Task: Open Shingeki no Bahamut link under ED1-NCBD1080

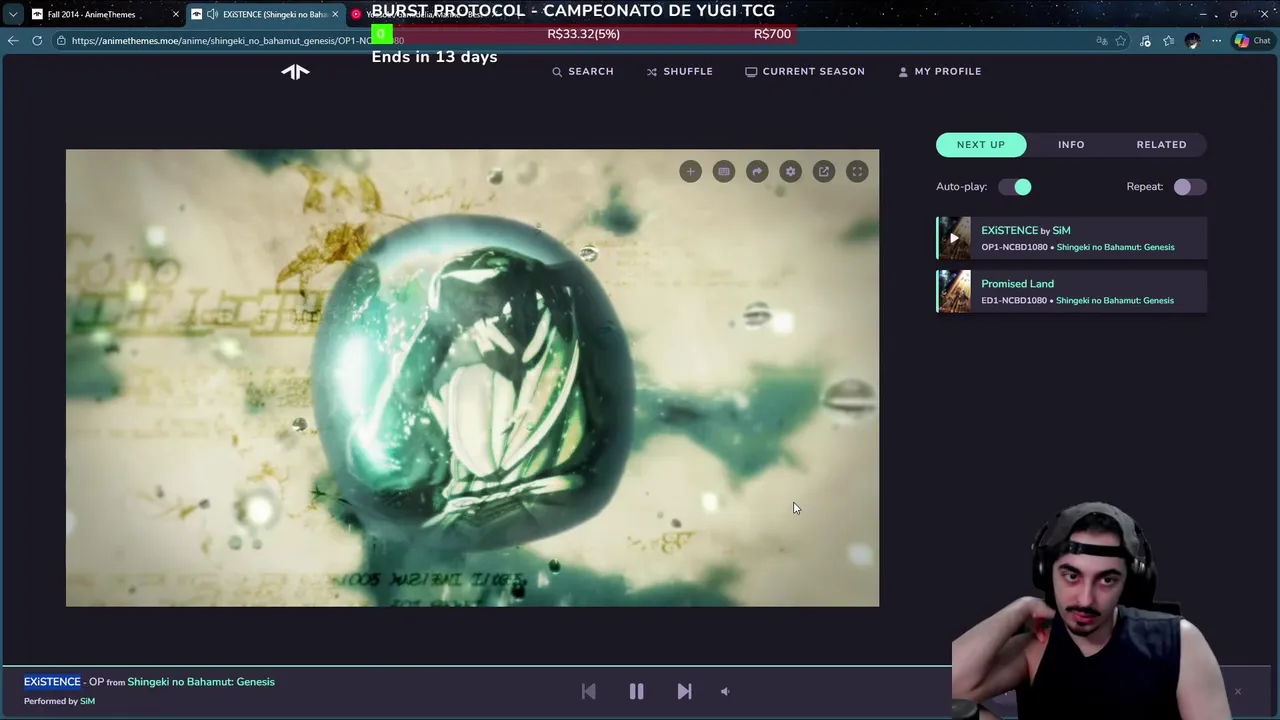Action: click(1115, 300)
